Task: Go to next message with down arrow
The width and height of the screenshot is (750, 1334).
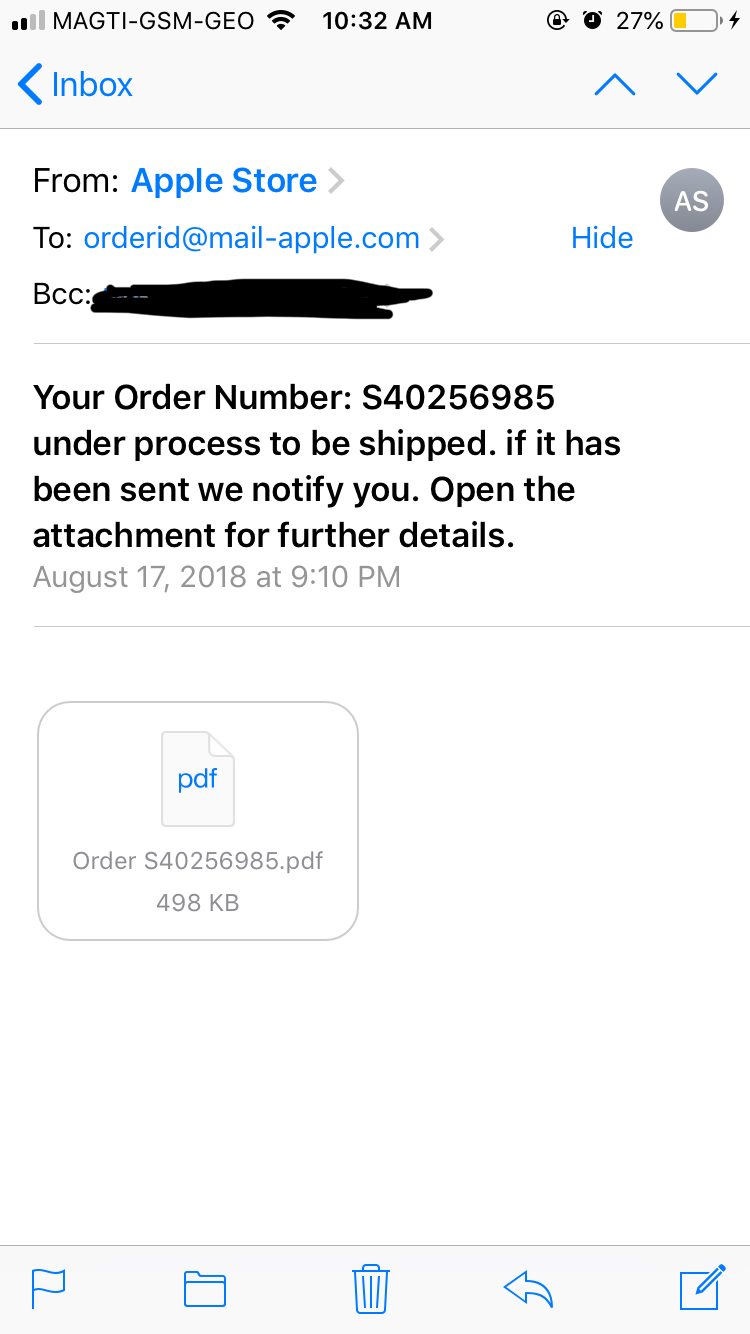Action: (x=697, y=85)
